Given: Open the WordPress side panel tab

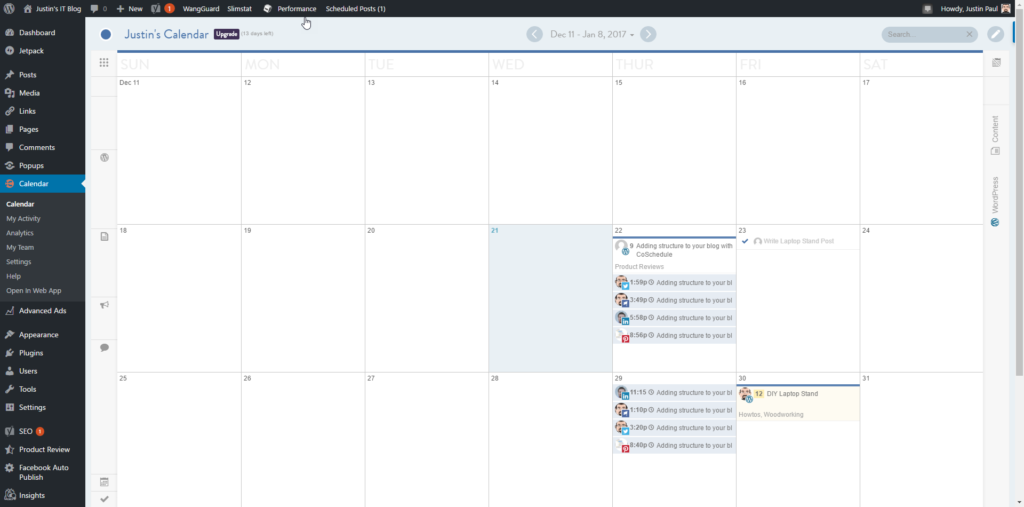Looking at the screenshot, I should point(995,201).
